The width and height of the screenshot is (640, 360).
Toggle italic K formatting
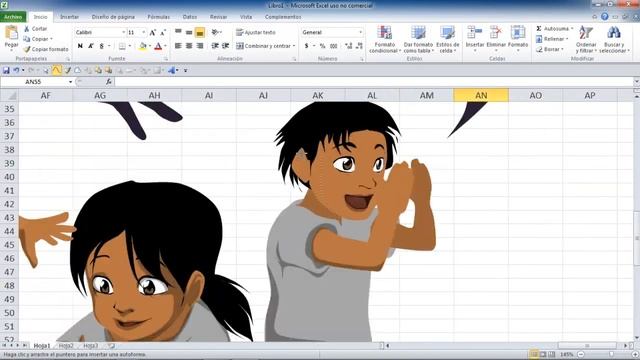coord(91,46)
